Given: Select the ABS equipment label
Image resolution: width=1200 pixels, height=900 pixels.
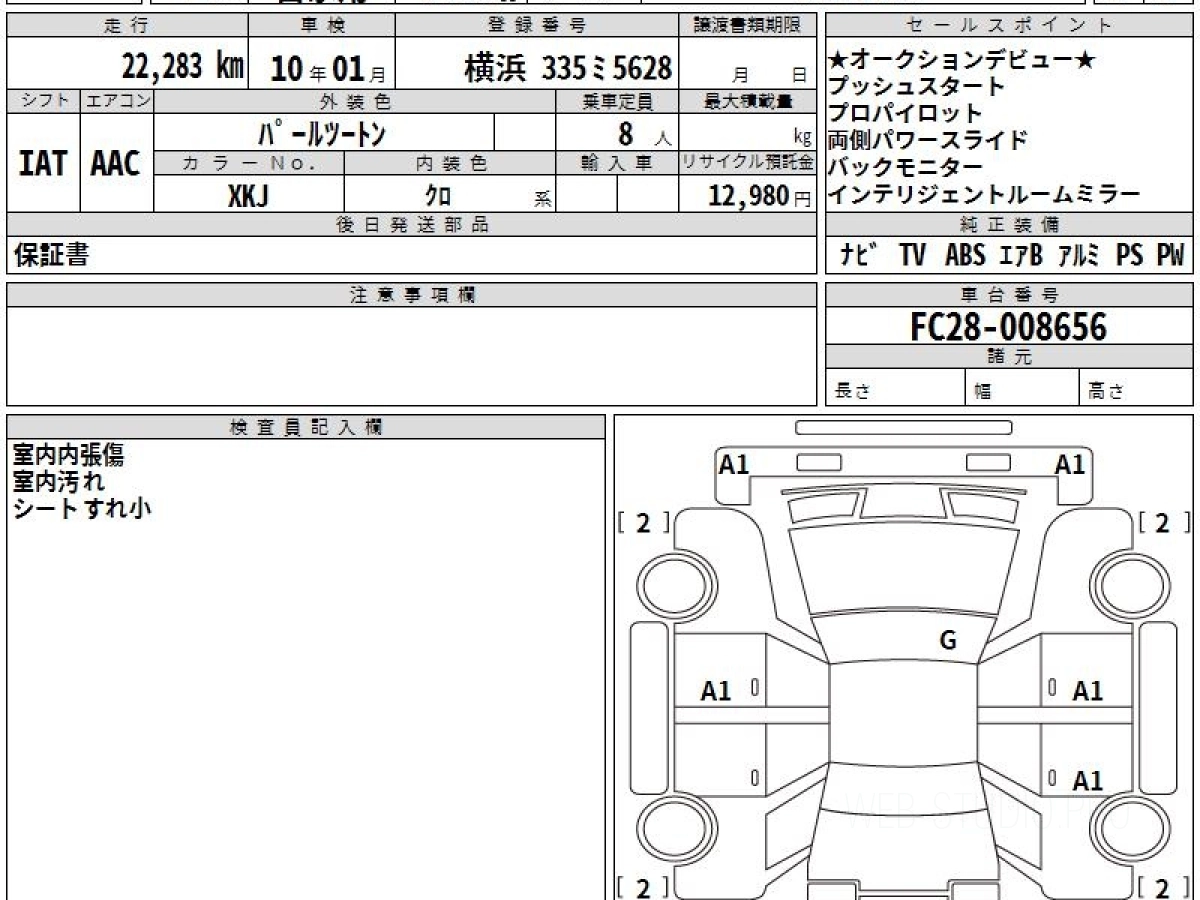Looking at the screenshot, I should tap(964, 255).
